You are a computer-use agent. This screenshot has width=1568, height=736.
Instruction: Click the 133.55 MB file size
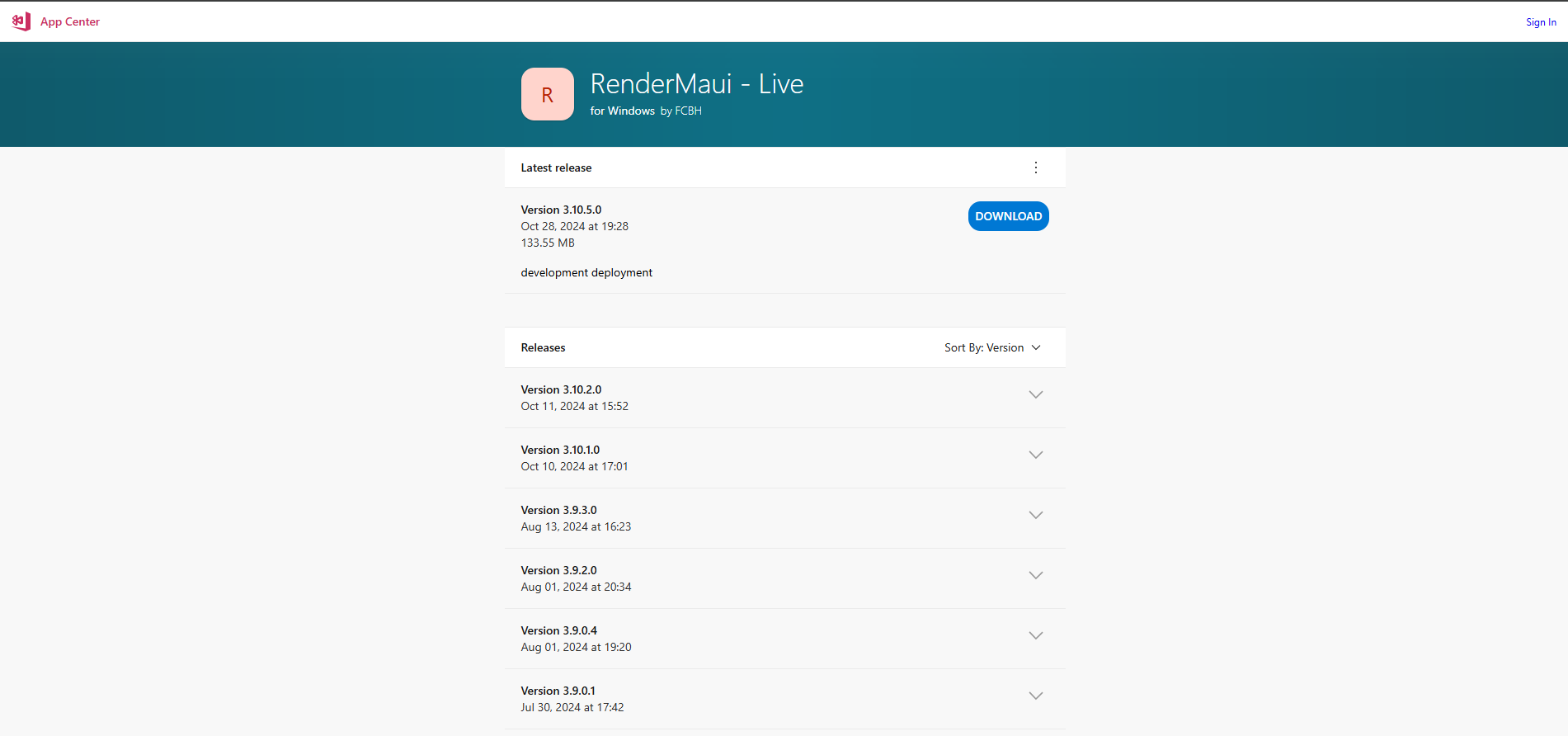coord(548,243)
